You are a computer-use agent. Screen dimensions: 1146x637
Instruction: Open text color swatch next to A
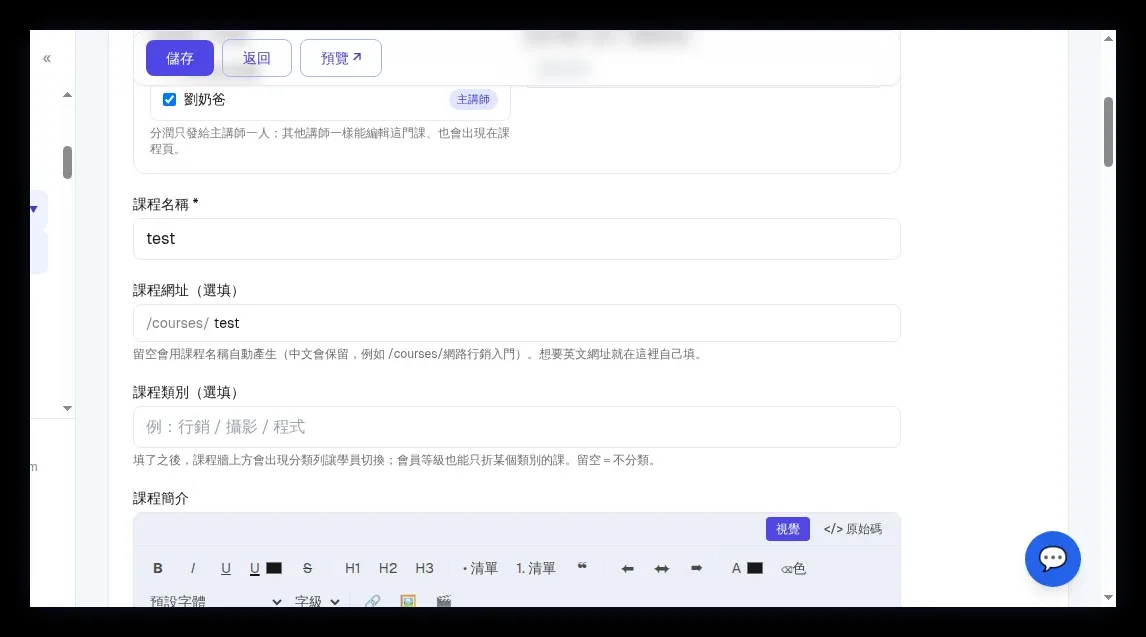click(755, 568)
